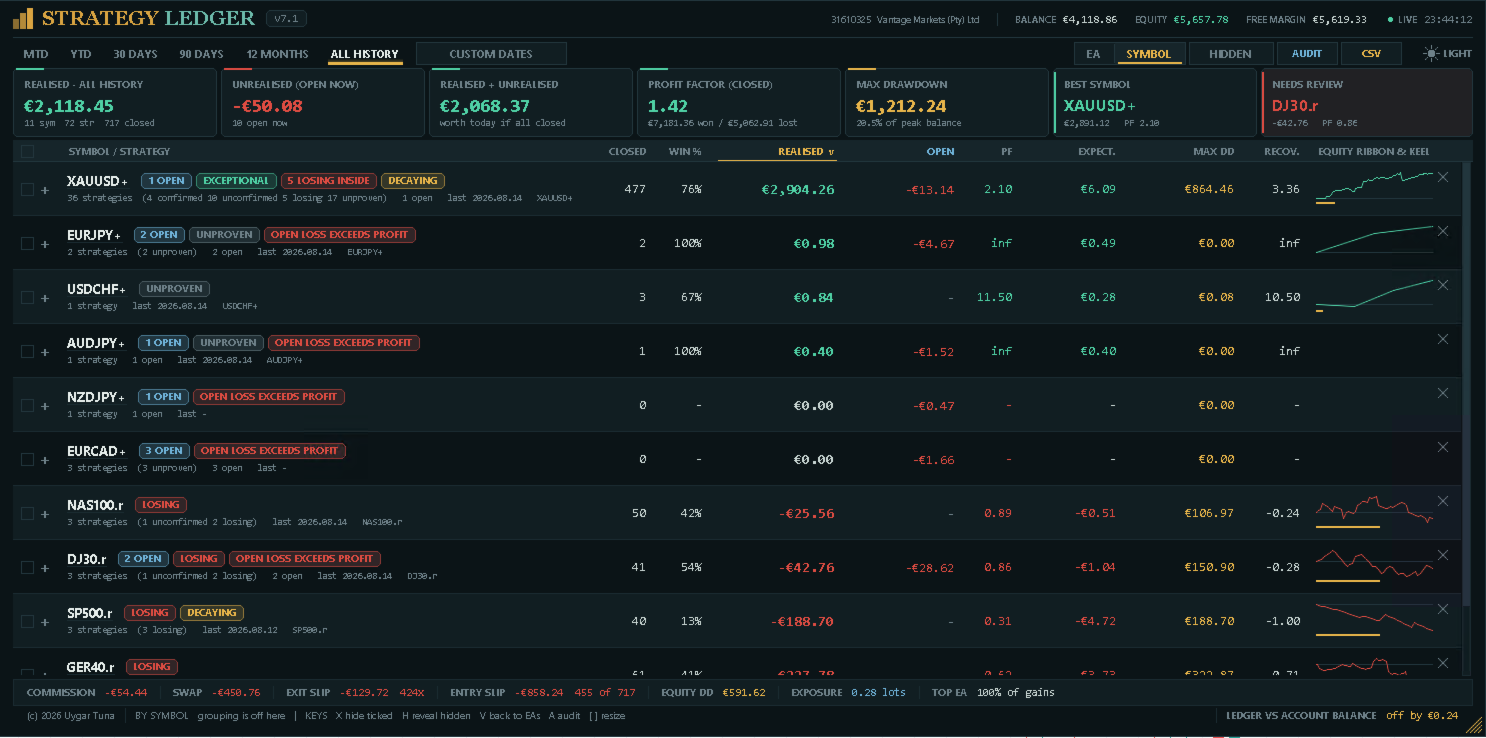The height and width of the screenshot is (738, 1486).
Task: Click the Strategy Ledger bar-chart logo icon
Action: (23, 19)
